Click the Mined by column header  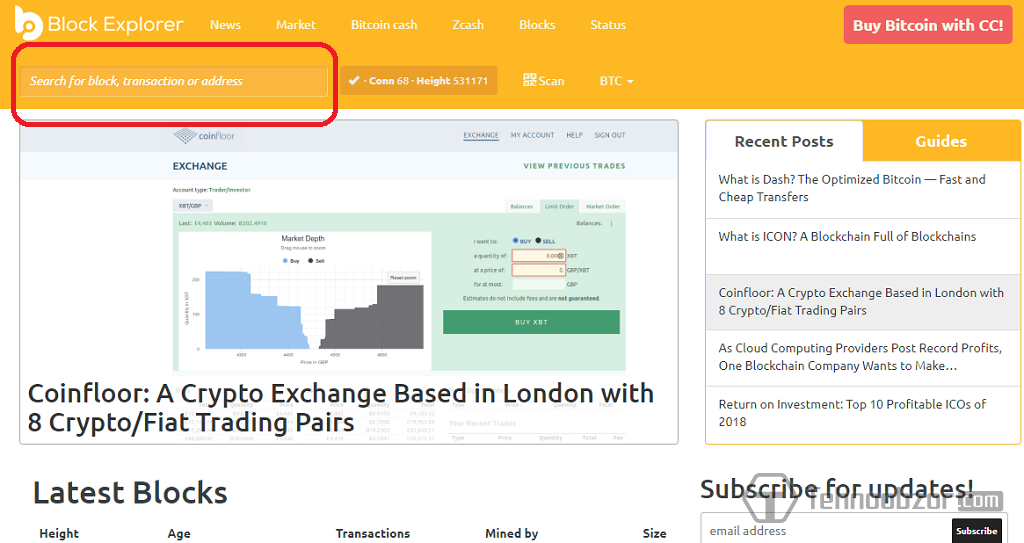coord(511,533)
